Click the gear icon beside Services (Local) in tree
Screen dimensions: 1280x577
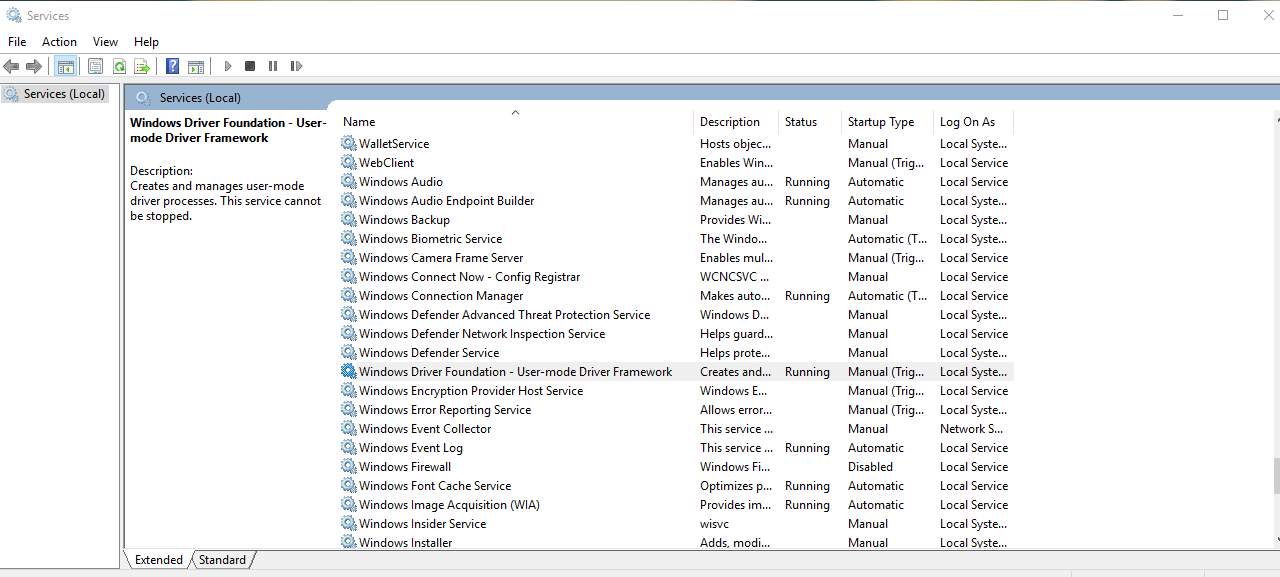(12, 94)
